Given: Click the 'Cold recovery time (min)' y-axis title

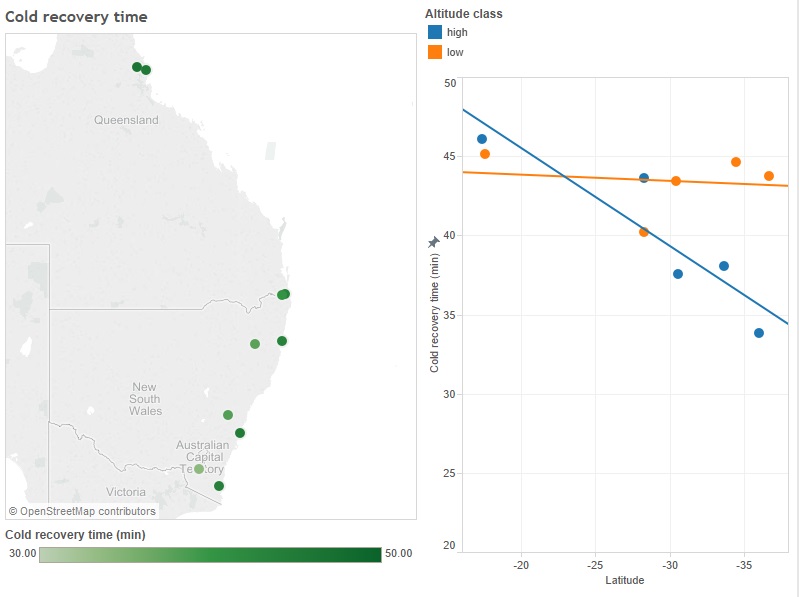Looking at the screenshot, I should (x=435, y=312).
